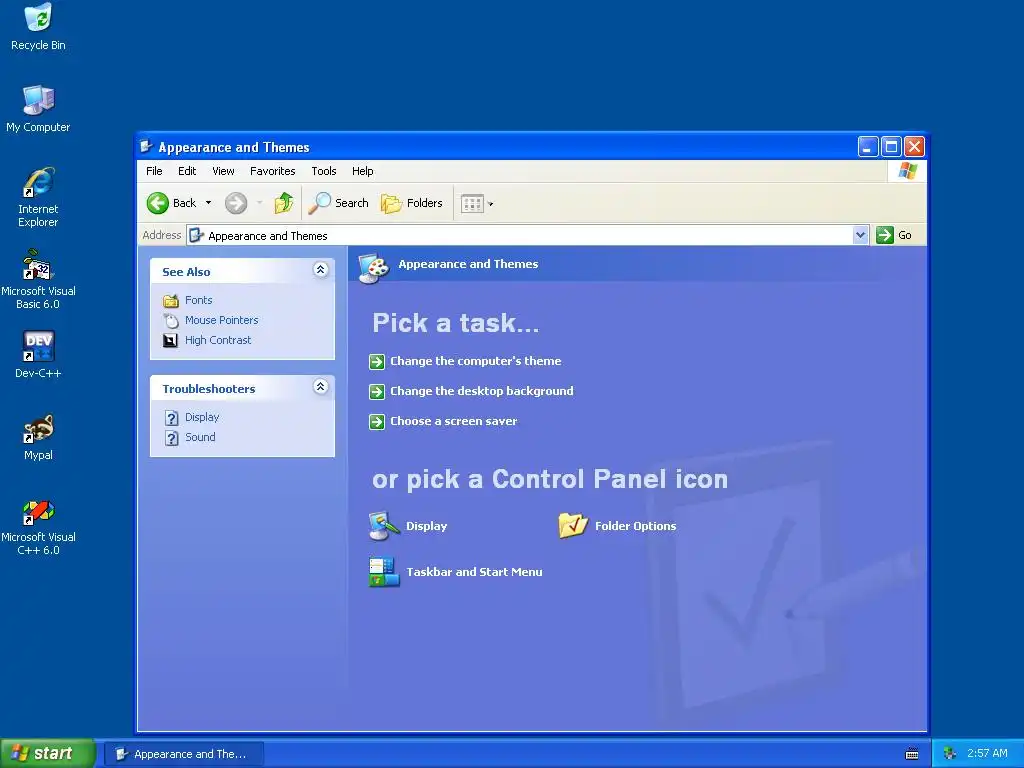This screenshot has width=1024, height=768.
Task: Launch Internet Explorer from desktop
Action: (38, 197)
